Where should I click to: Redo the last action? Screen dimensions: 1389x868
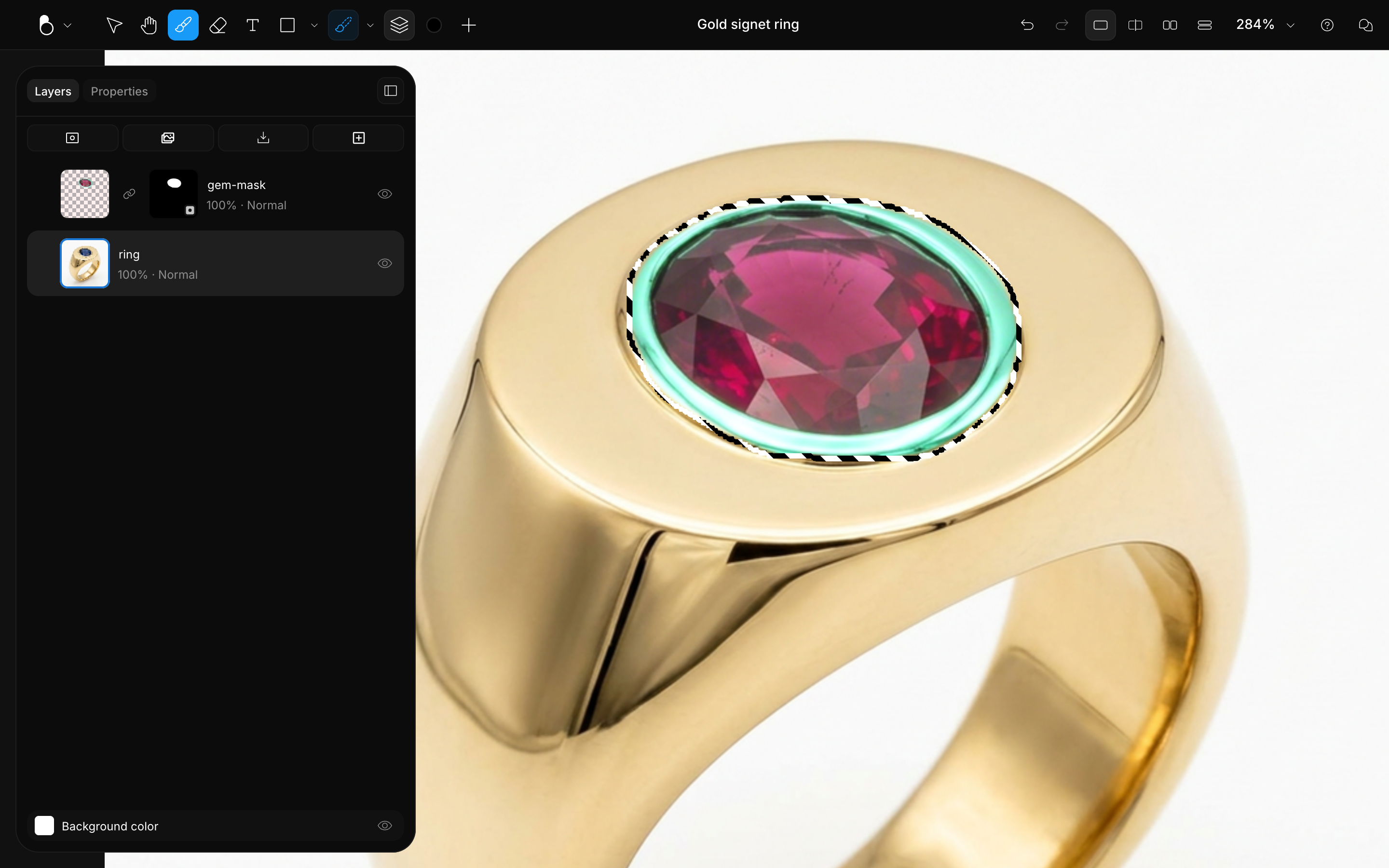point(1062,25)
